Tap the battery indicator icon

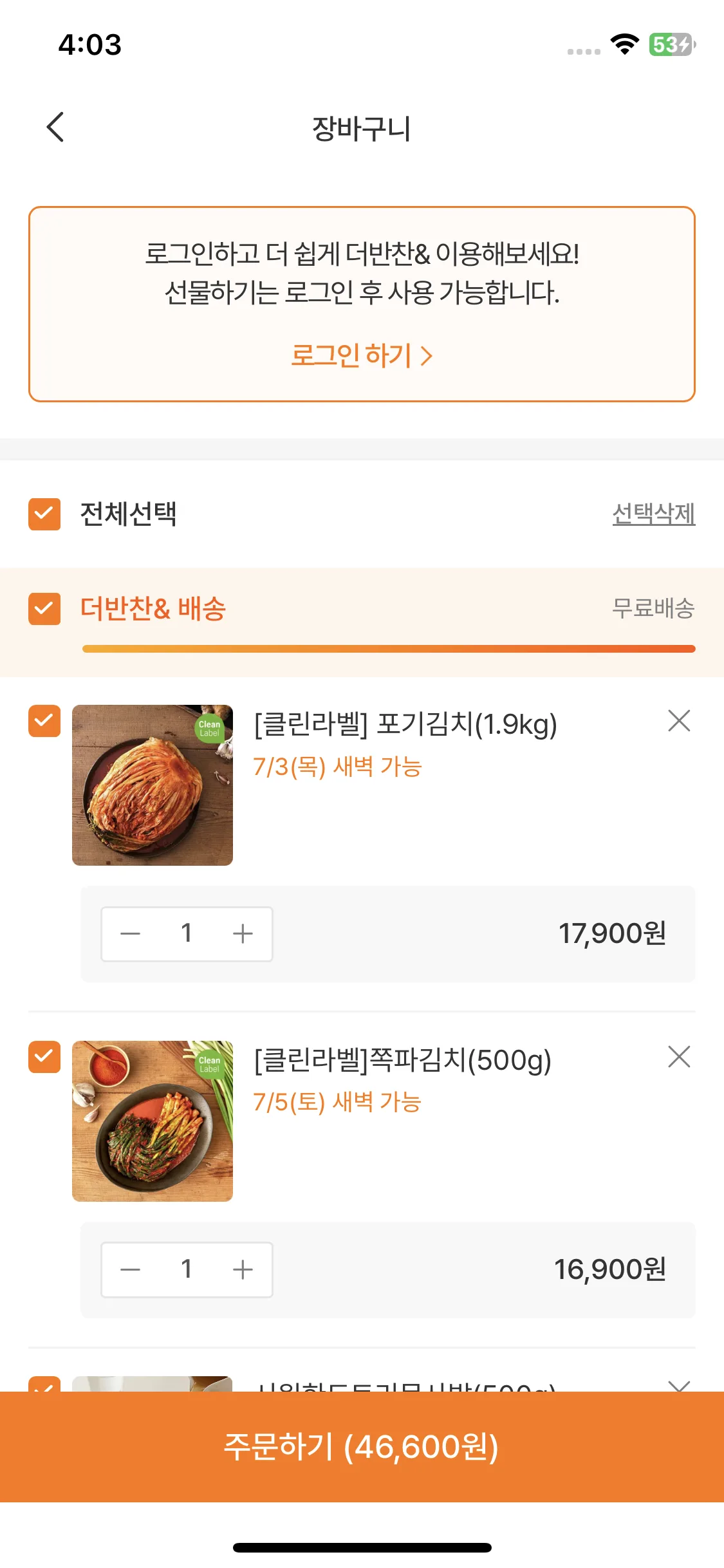(x=672, y=44)
